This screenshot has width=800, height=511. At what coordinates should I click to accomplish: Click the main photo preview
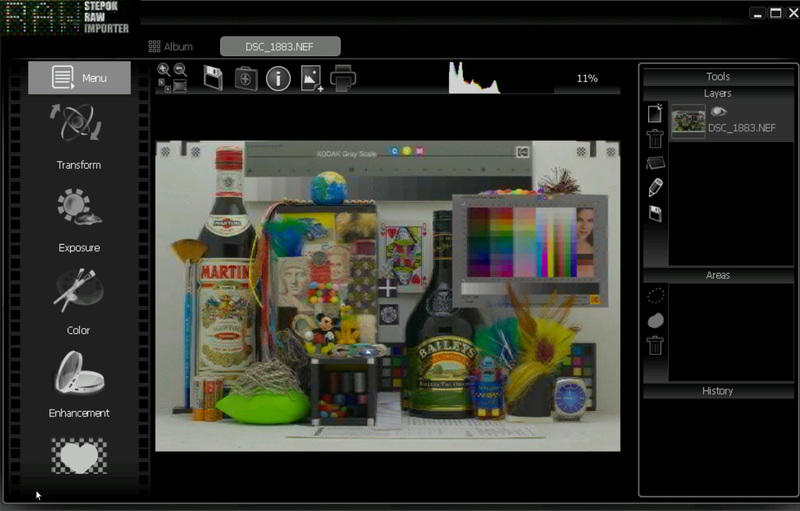click(388, 296)
